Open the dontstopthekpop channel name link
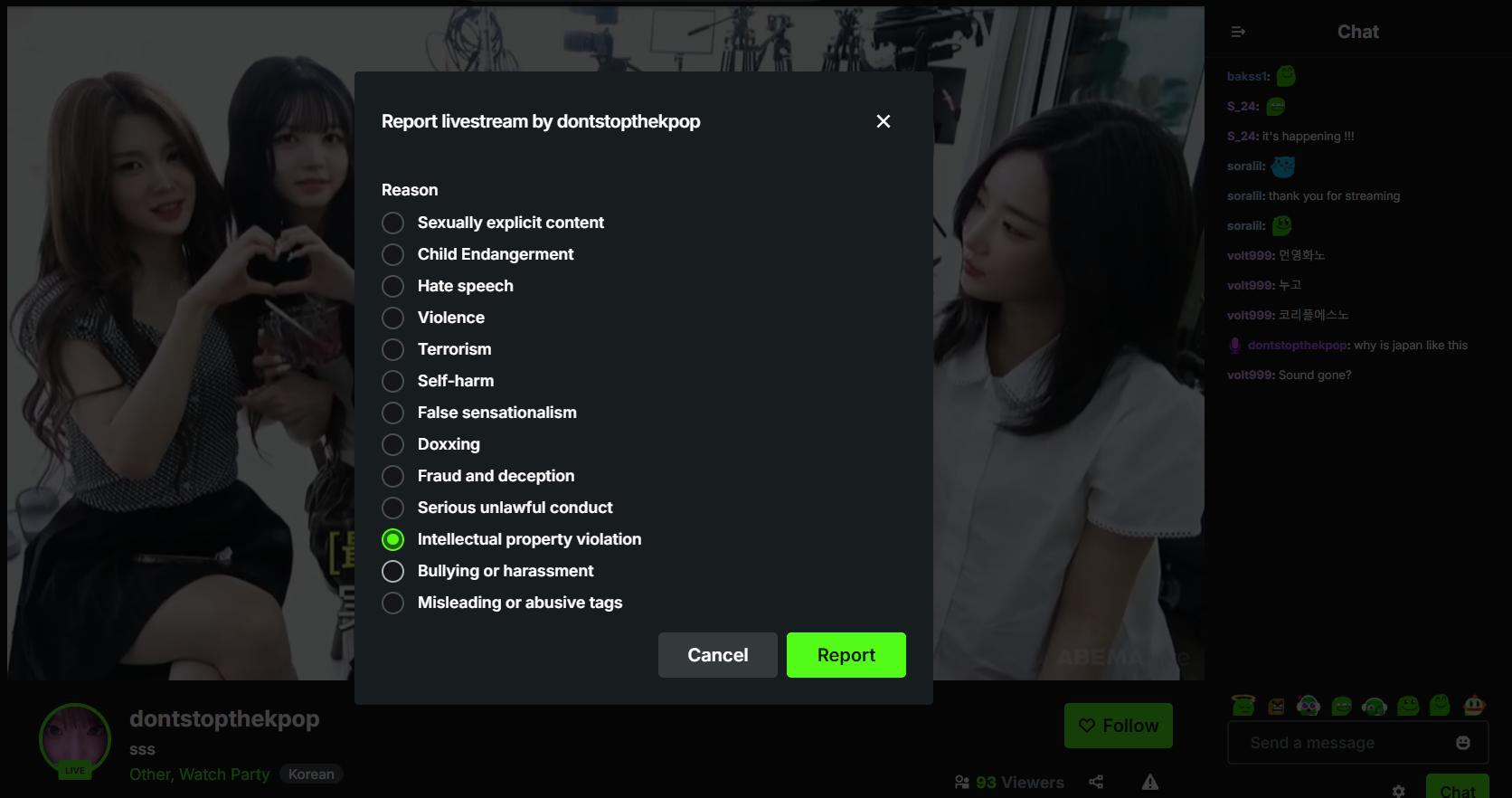The height and width of the screenshot is (798, 1512). pos(224,718)
